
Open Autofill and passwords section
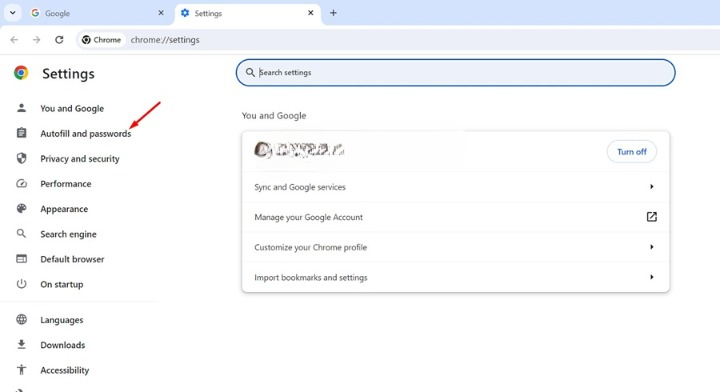85,134
